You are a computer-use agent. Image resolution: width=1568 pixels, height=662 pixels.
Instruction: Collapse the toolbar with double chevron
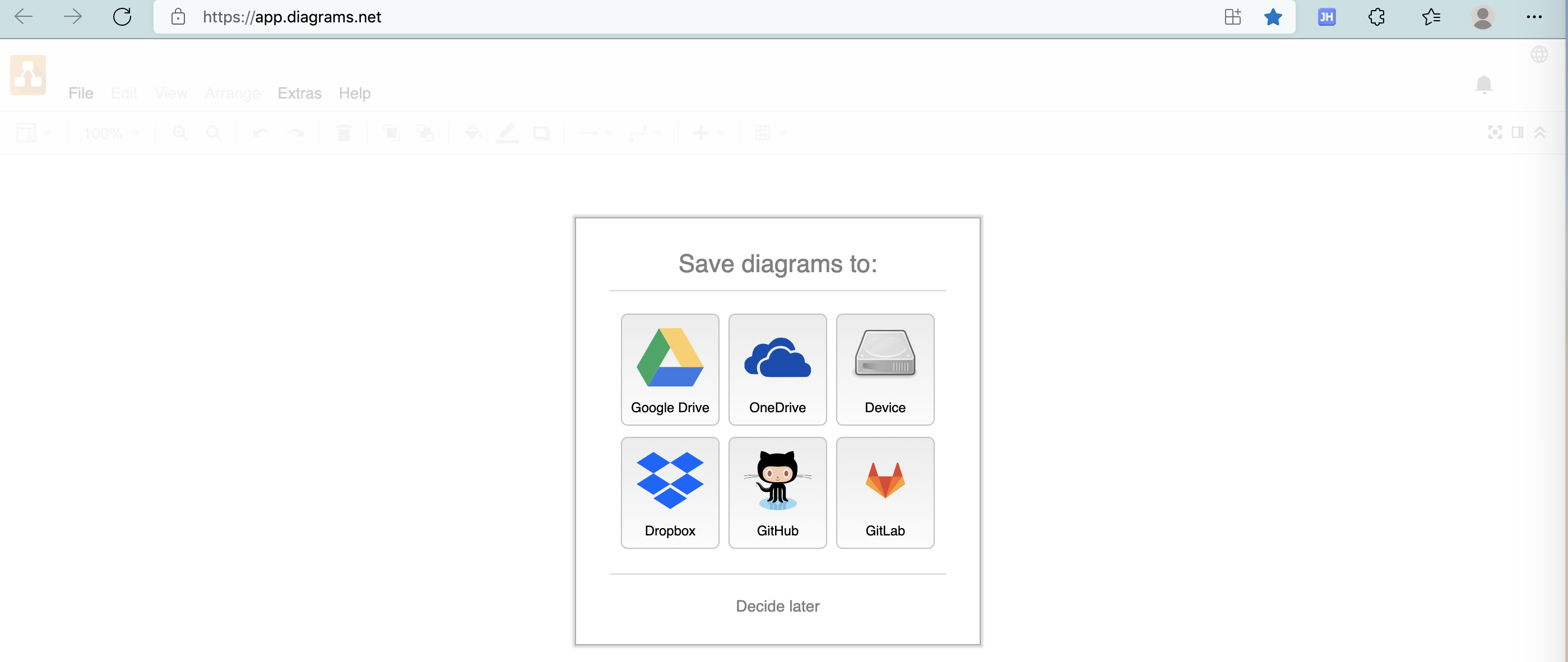(1540, 133)
